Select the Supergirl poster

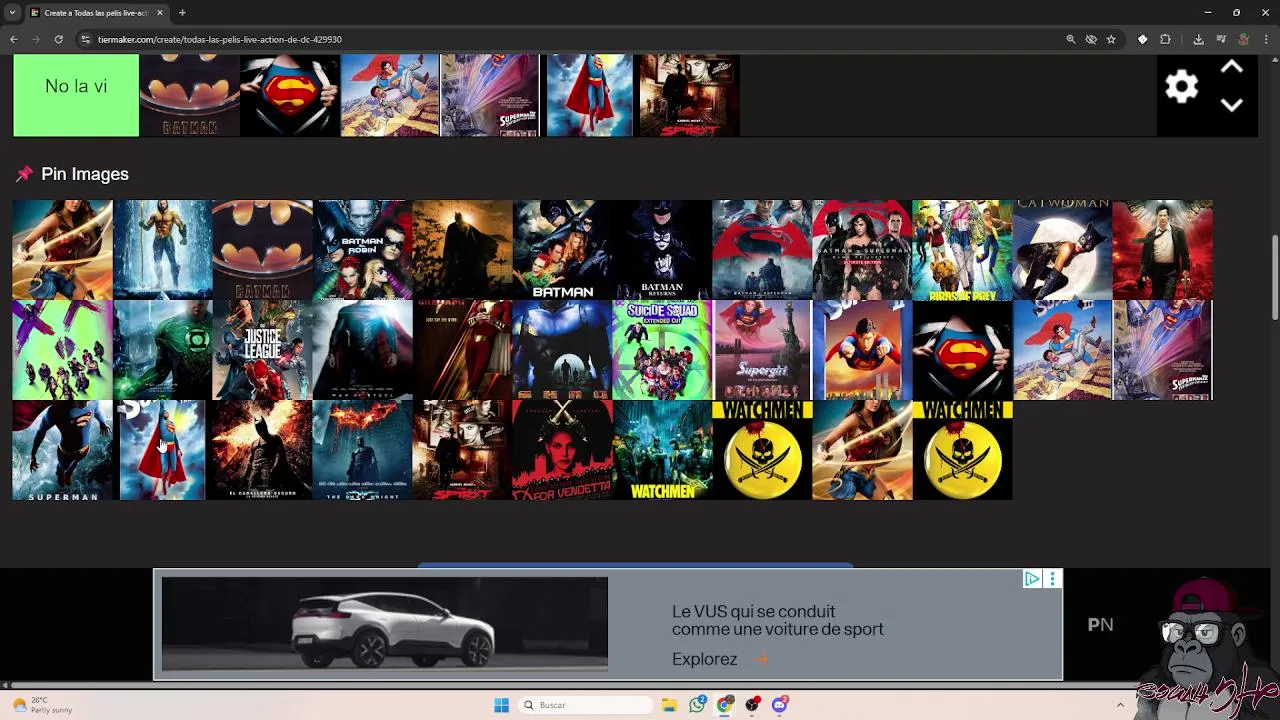coord(762,350)
